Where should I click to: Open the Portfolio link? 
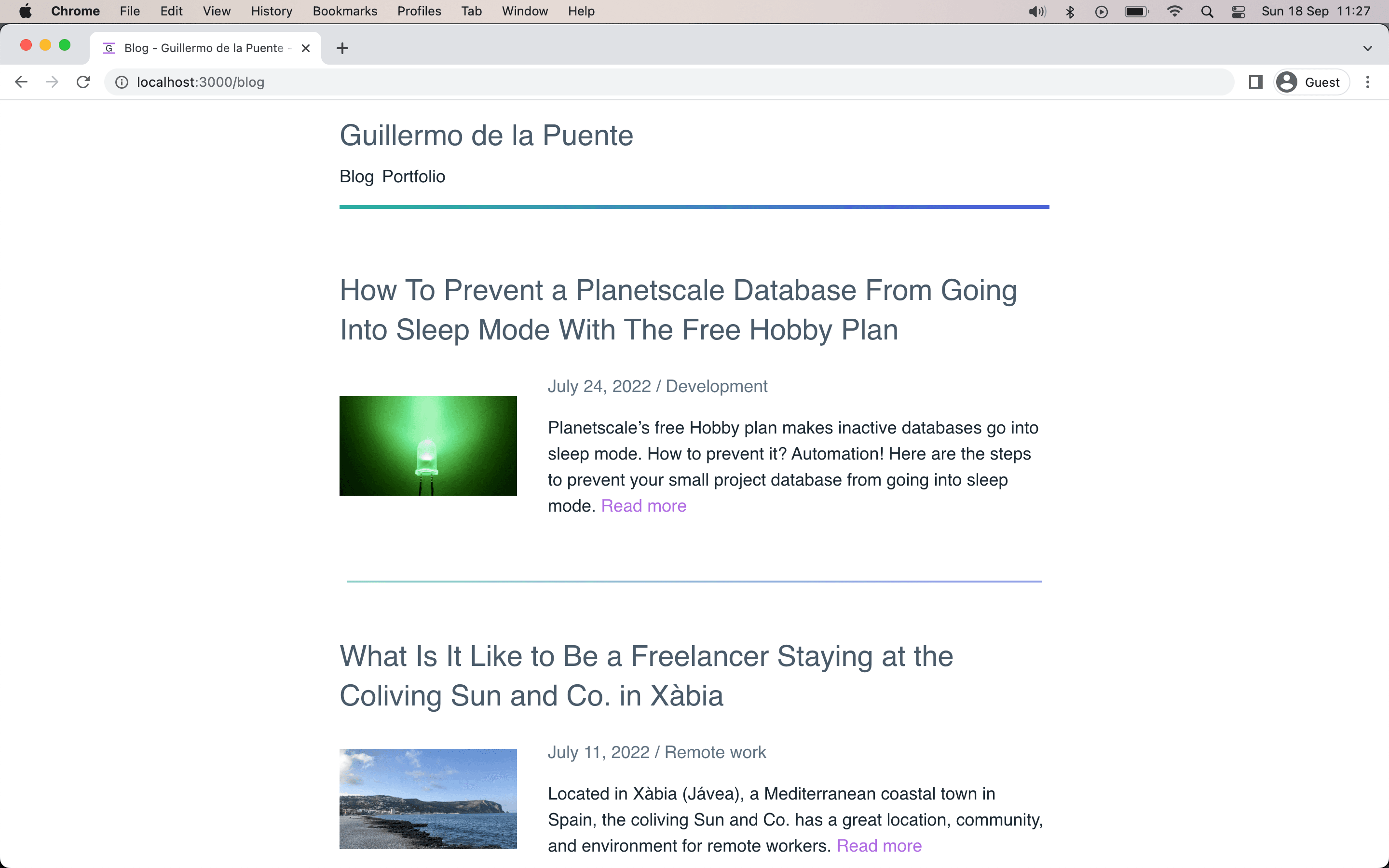414,176
